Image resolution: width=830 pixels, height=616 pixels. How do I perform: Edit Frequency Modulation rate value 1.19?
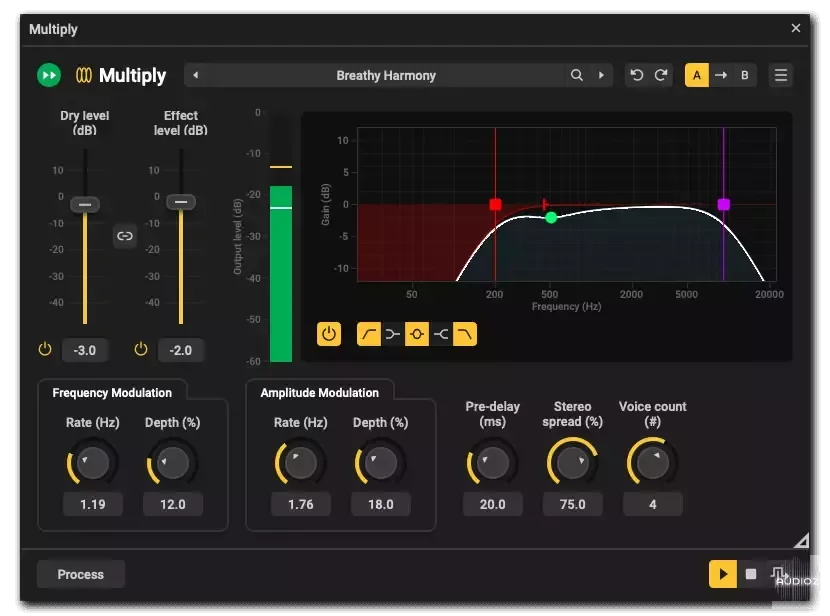click(93, 504)
